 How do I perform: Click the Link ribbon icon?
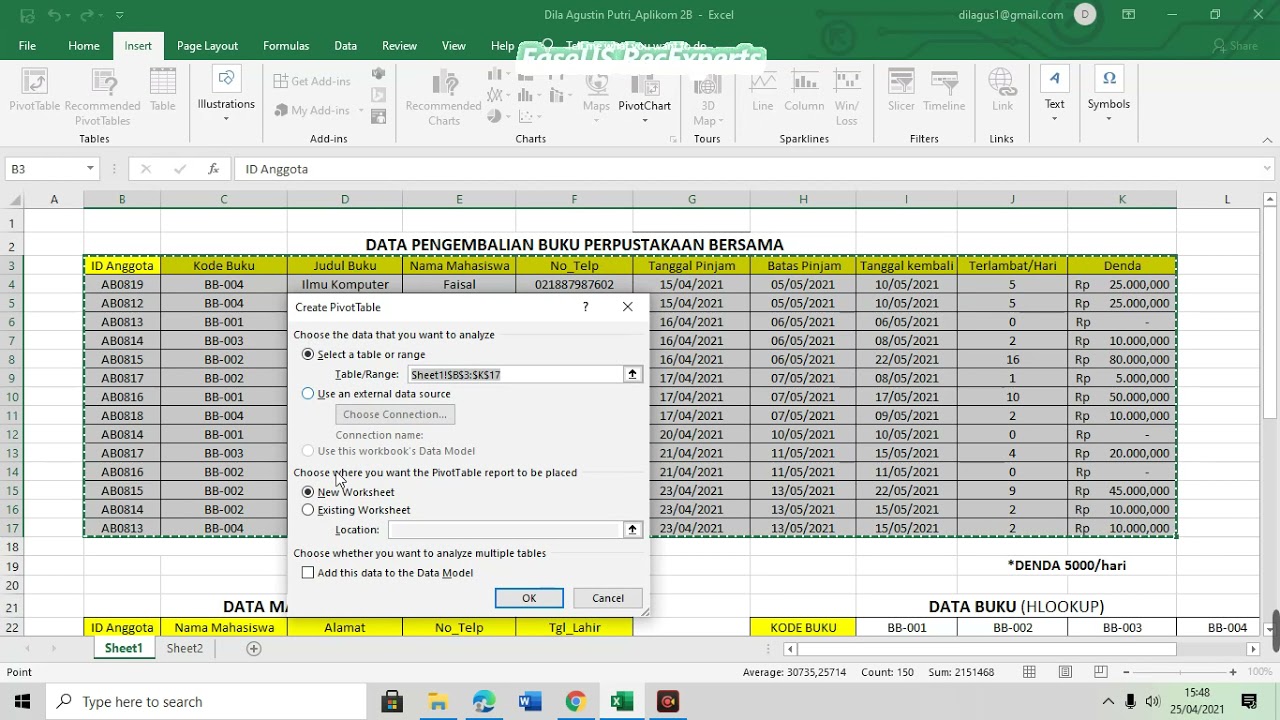[x=1002, y=92]
